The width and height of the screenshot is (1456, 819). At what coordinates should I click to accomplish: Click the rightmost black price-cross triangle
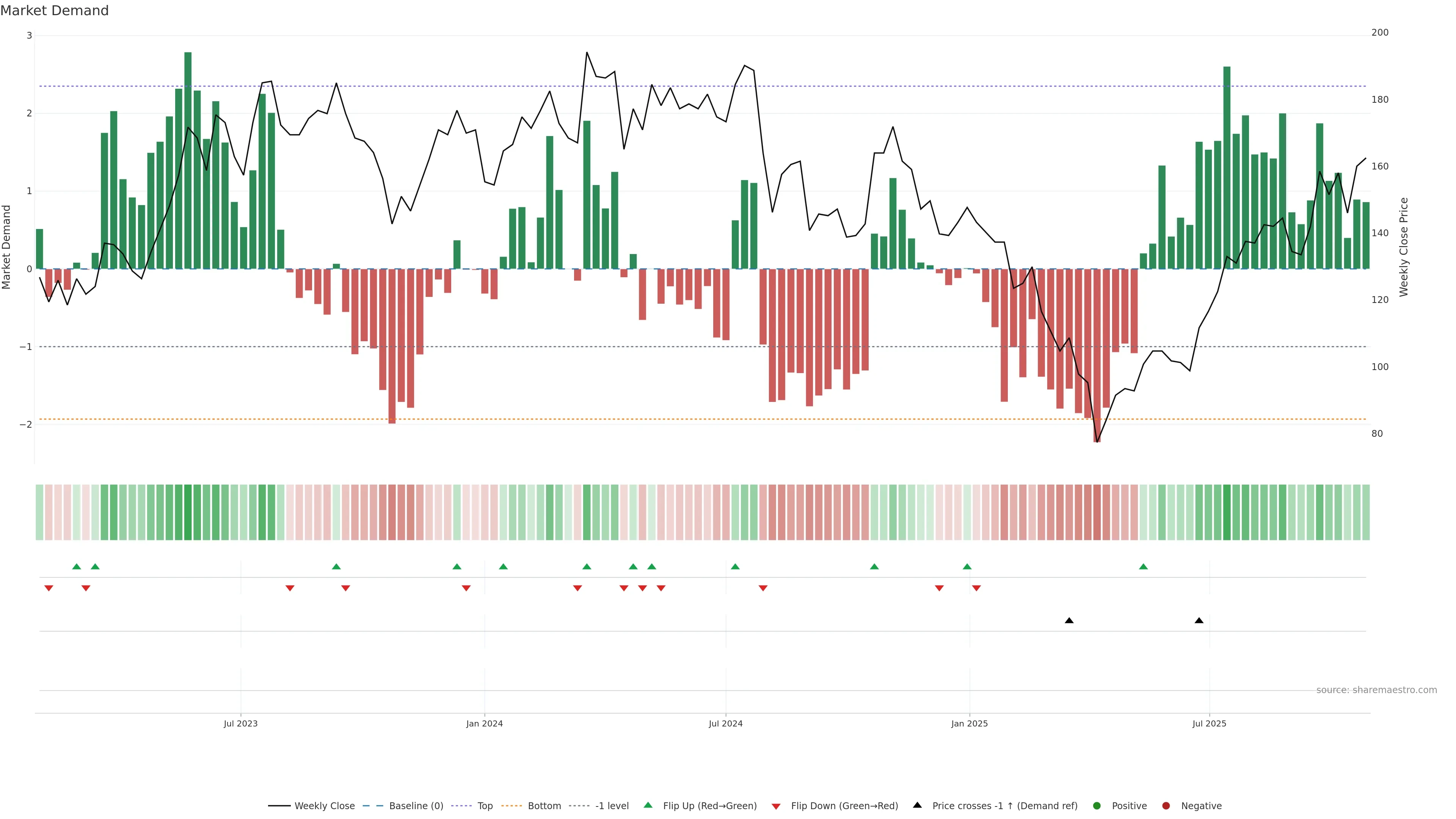tap(1199, 621)
